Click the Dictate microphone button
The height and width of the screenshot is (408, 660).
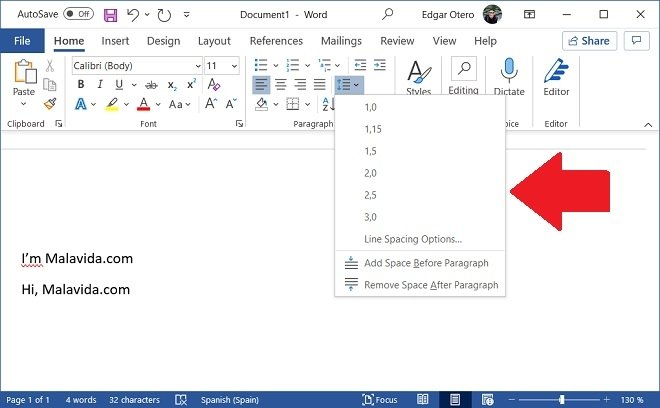(509, 77)
